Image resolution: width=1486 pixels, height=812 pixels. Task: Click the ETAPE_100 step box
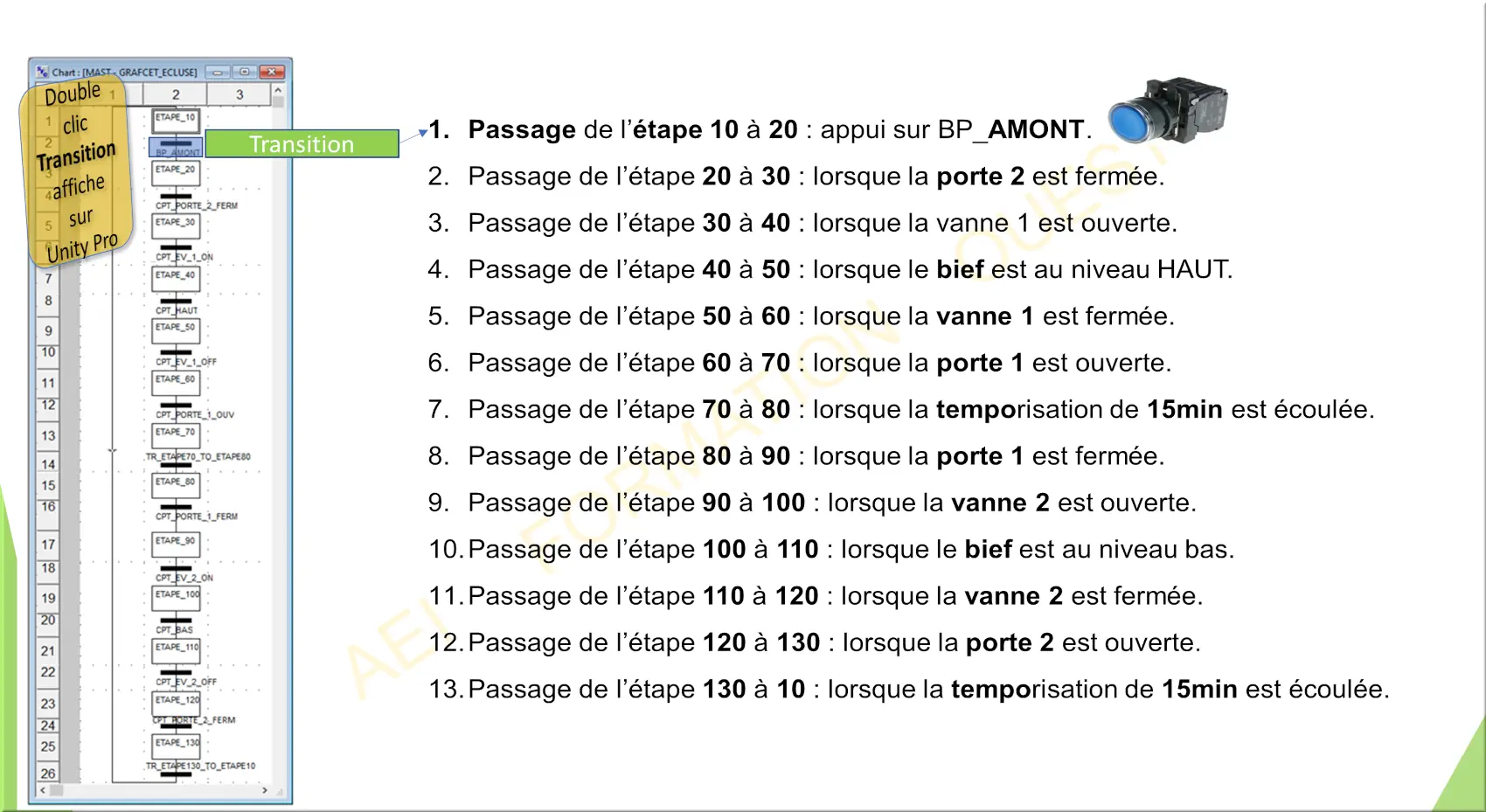pyautogui.click(x=176, y=597)
